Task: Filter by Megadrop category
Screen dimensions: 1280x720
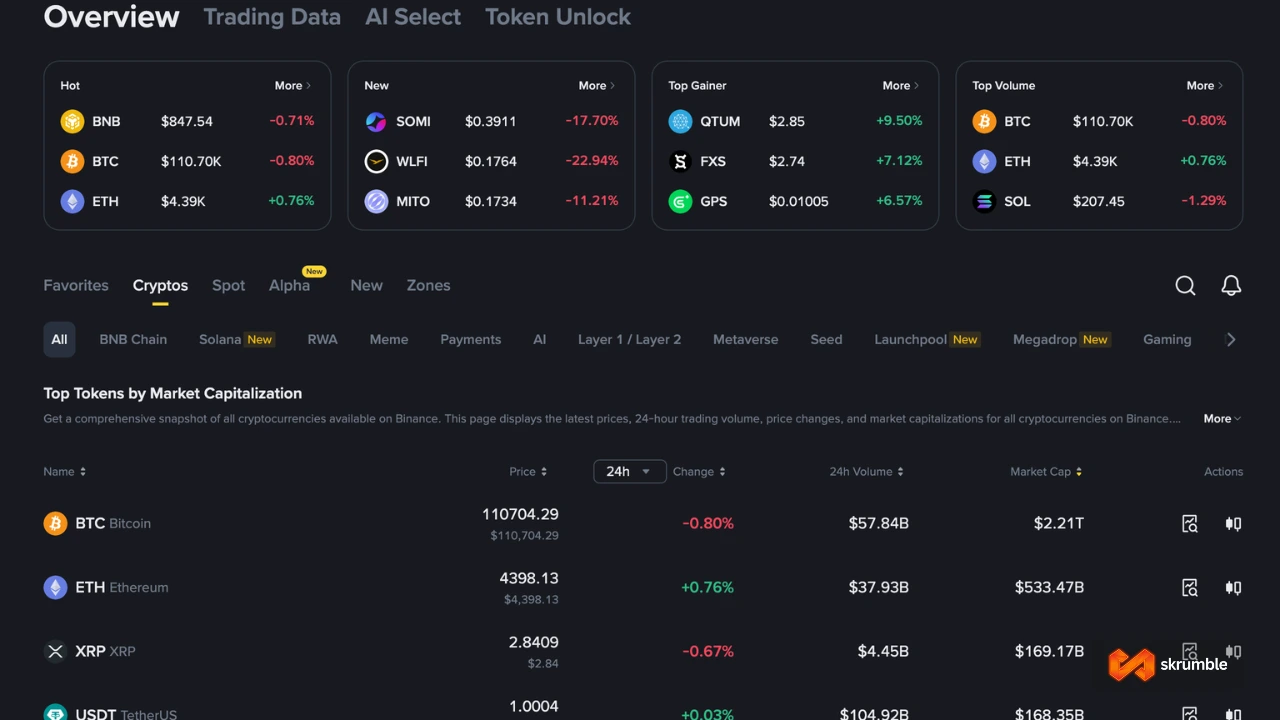Action: point(1061,339)
